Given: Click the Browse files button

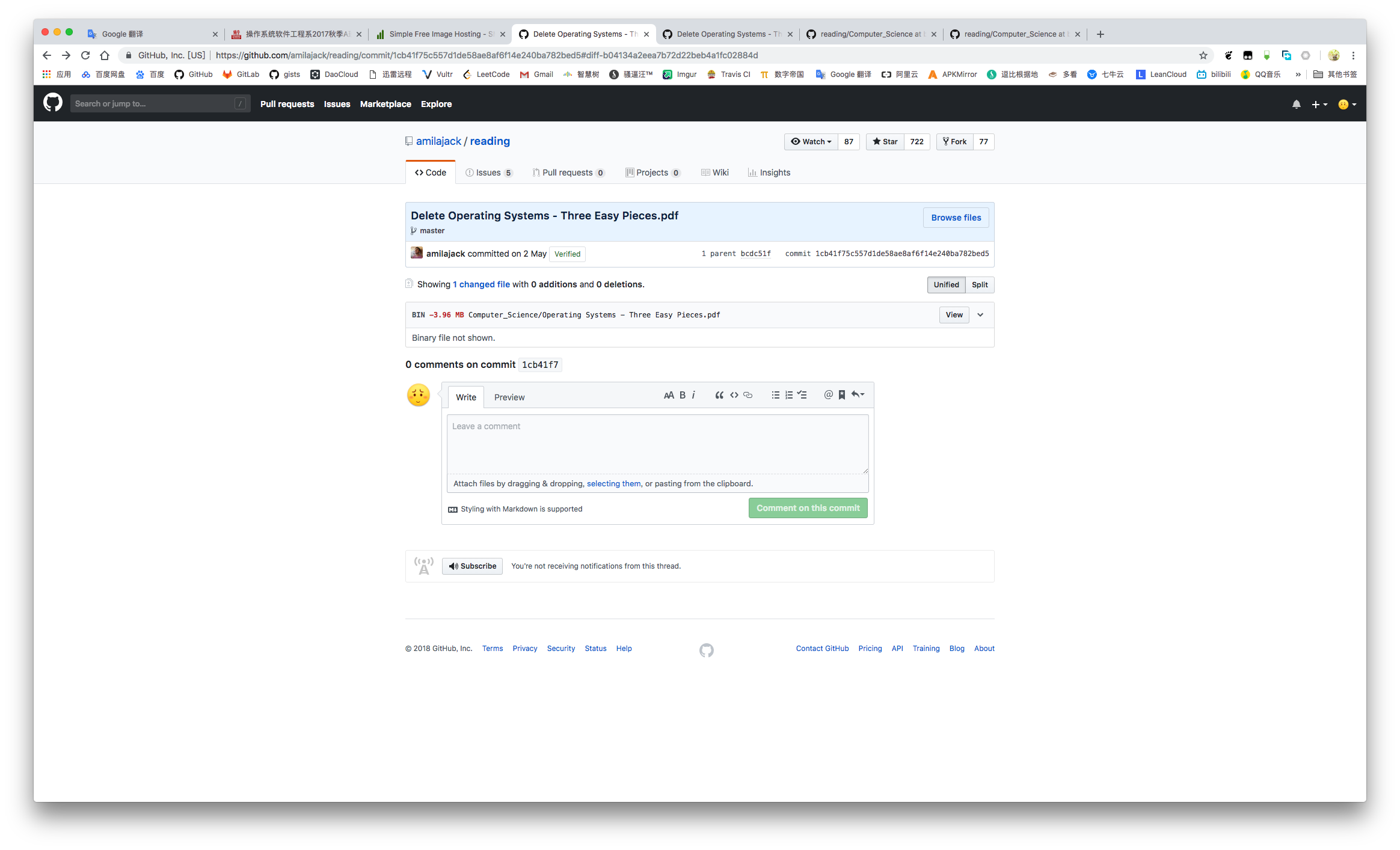Looking at the screenshot, I should 955,217.
